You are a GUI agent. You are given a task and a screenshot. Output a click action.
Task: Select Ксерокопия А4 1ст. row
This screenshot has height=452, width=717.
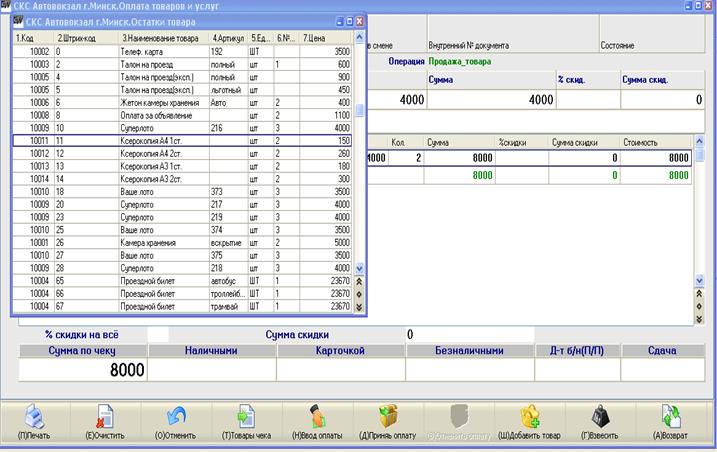[182, 140]
